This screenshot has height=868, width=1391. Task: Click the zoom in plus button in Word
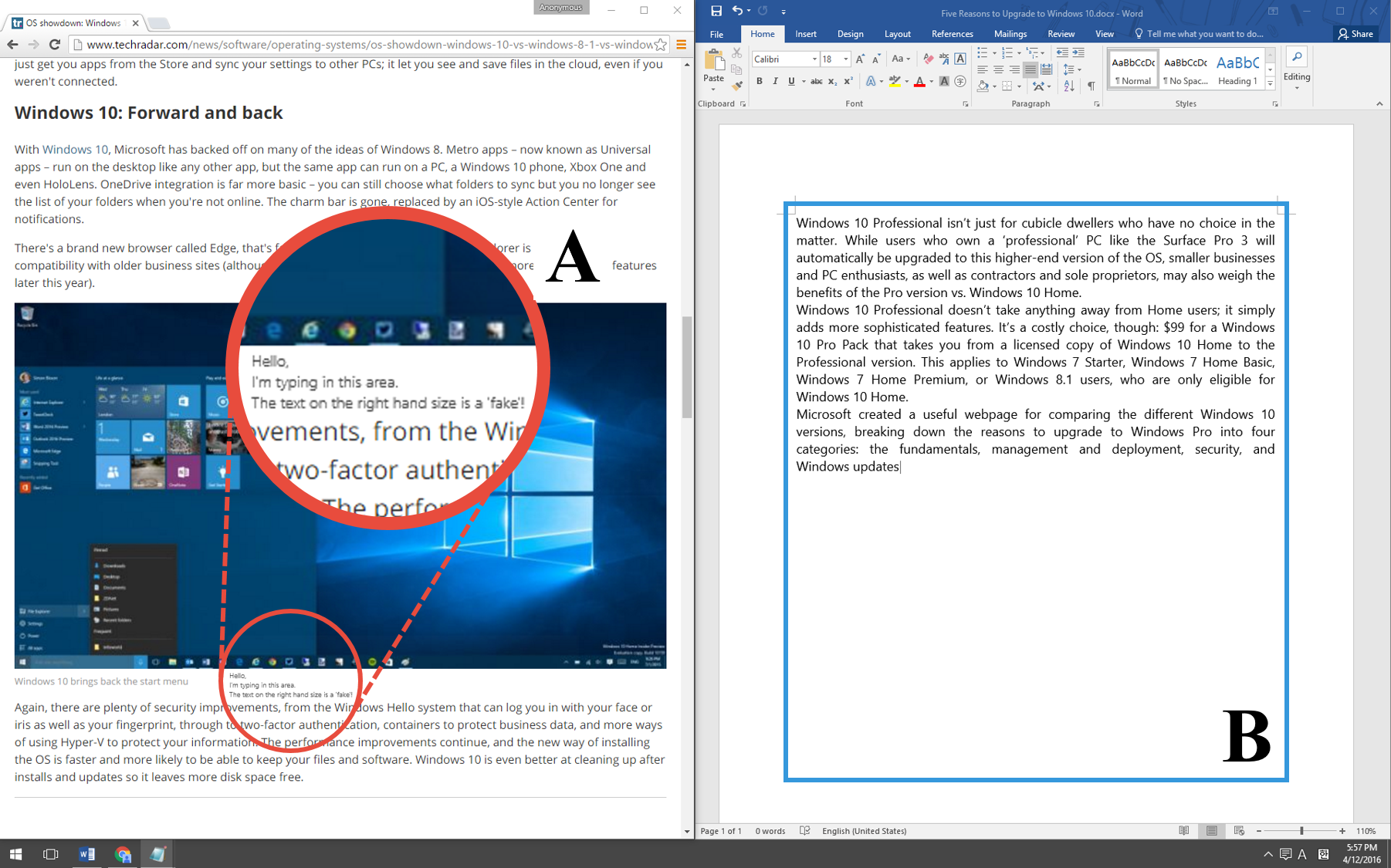[1342, 831]
